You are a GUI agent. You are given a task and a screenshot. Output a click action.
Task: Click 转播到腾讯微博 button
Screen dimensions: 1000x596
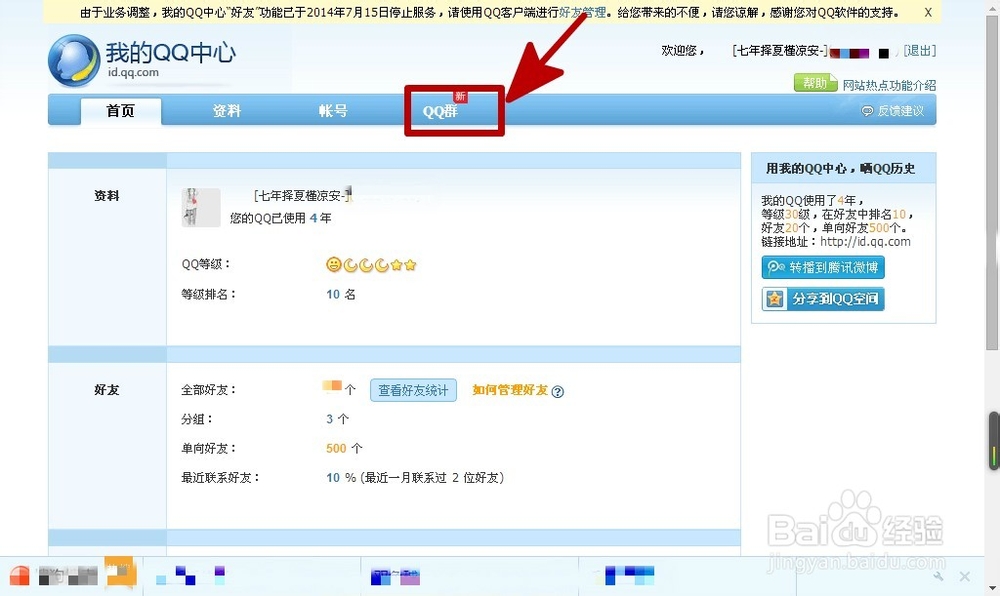point(823,268)
